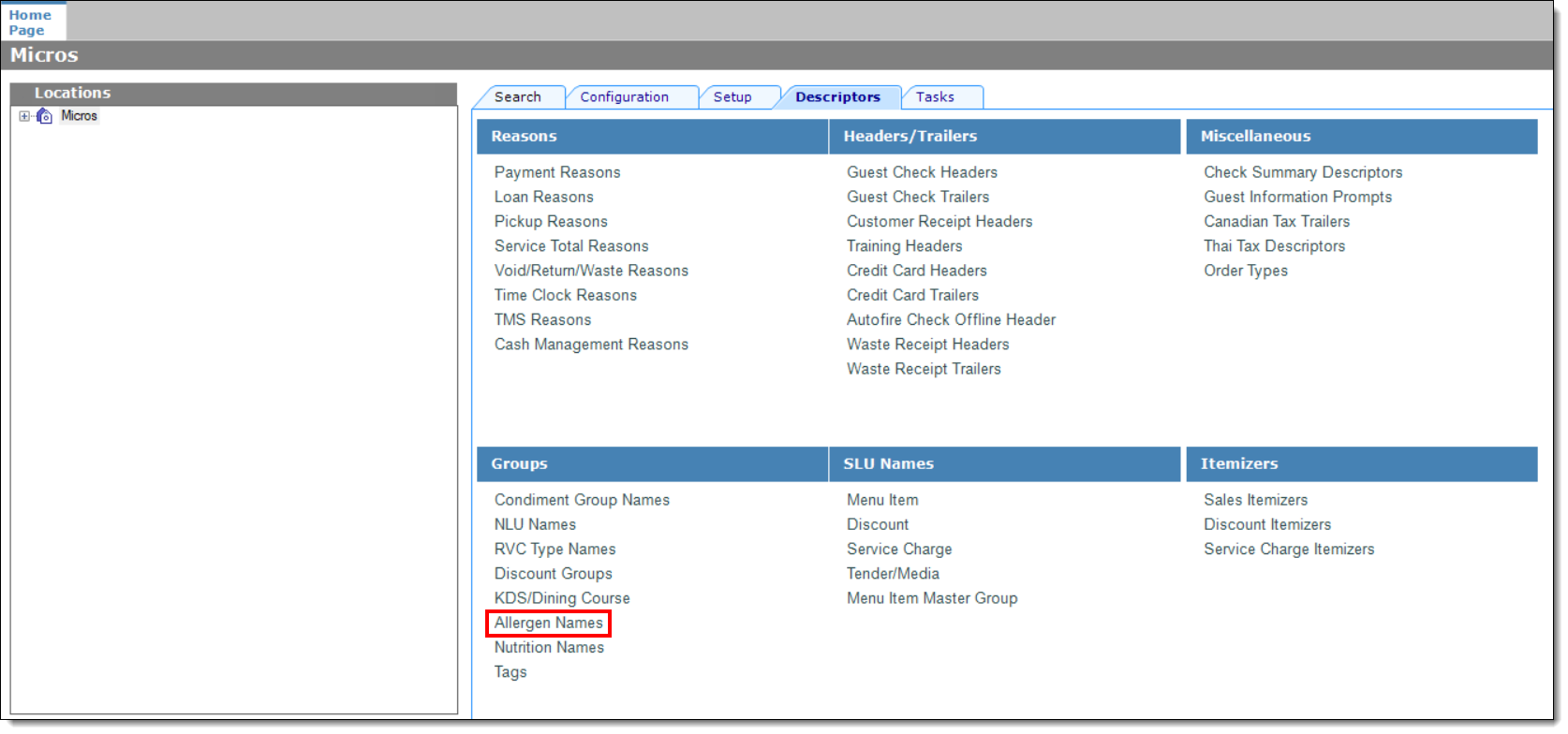The width and height of the screenshot is (1568, 734).
Task: Open Discount under SLU Names
Action: click(x=878, y=524)
